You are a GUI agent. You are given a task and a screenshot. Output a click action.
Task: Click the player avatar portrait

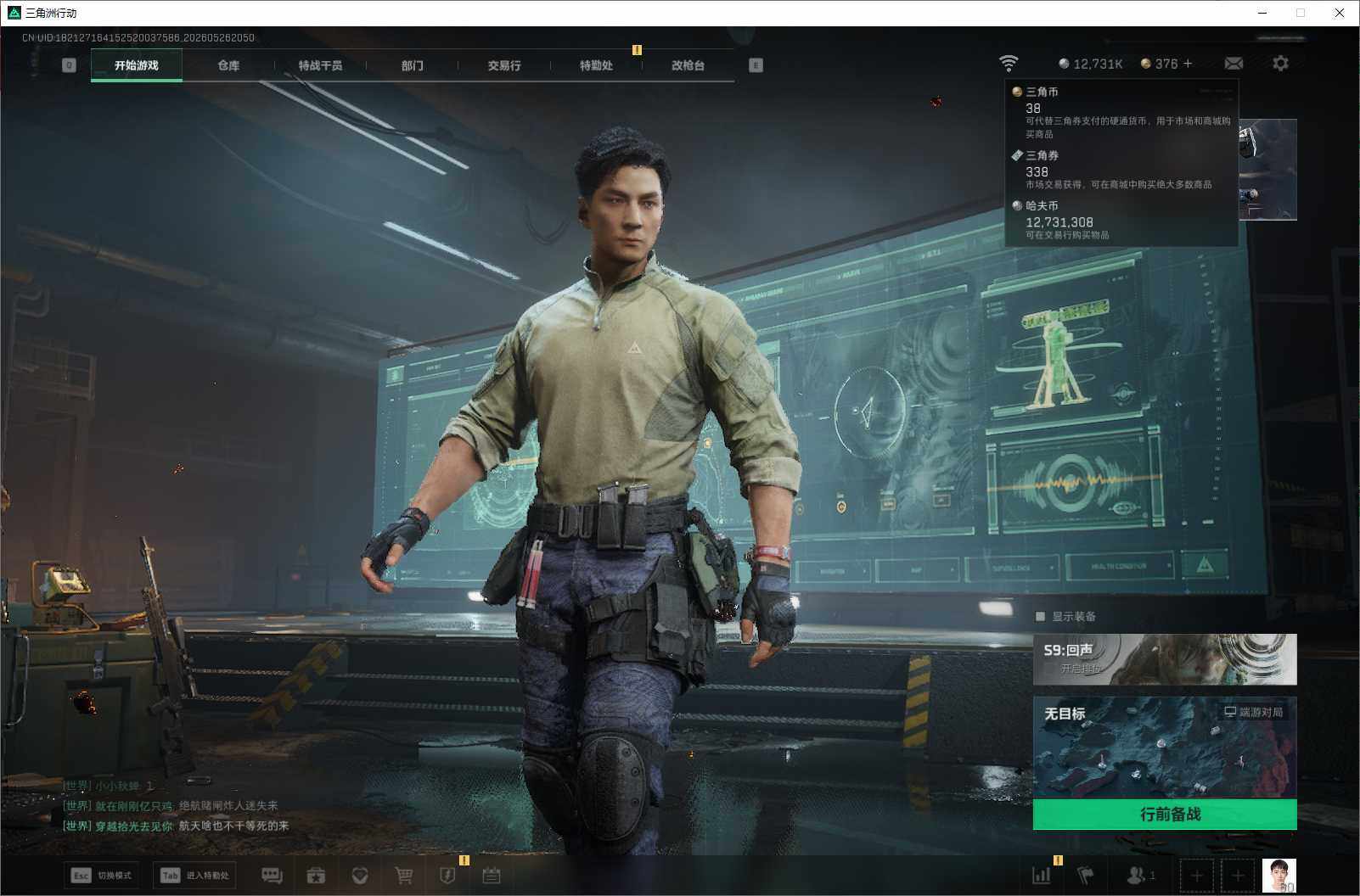click(x=1279, y=876)
